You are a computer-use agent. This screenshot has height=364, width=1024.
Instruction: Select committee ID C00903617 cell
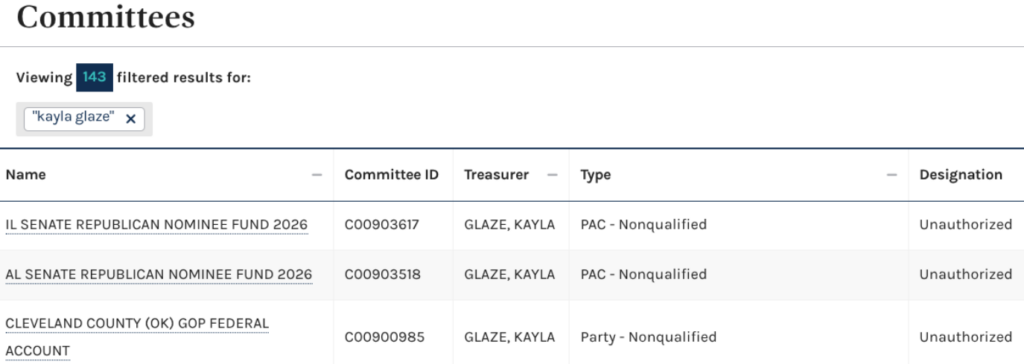coord(383,225)
